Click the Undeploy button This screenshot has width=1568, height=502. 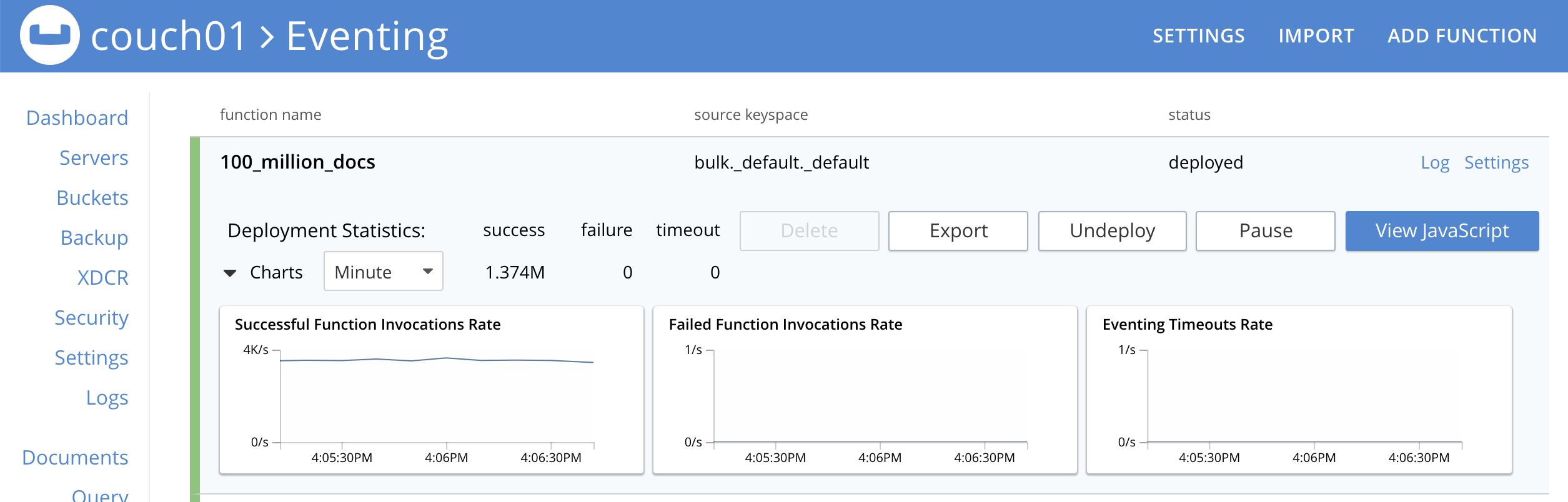1112,230
